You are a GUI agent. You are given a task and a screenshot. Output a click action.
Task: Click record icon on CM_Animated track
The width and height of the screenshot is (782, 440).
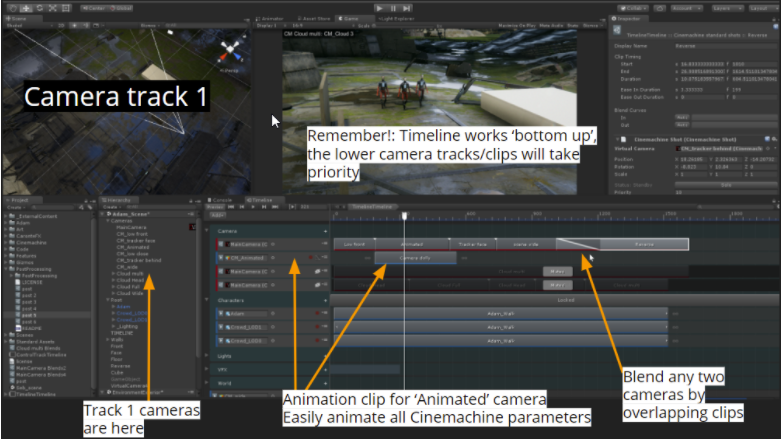311,257
